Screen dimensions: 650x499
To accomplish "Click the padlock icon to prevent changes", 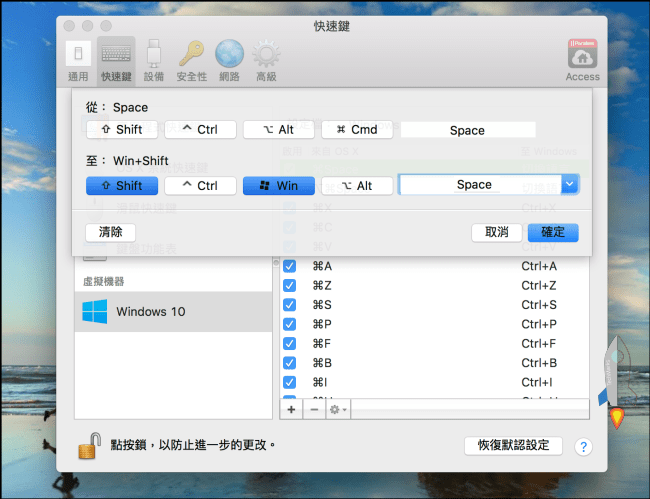I will (x=91, y=444).
